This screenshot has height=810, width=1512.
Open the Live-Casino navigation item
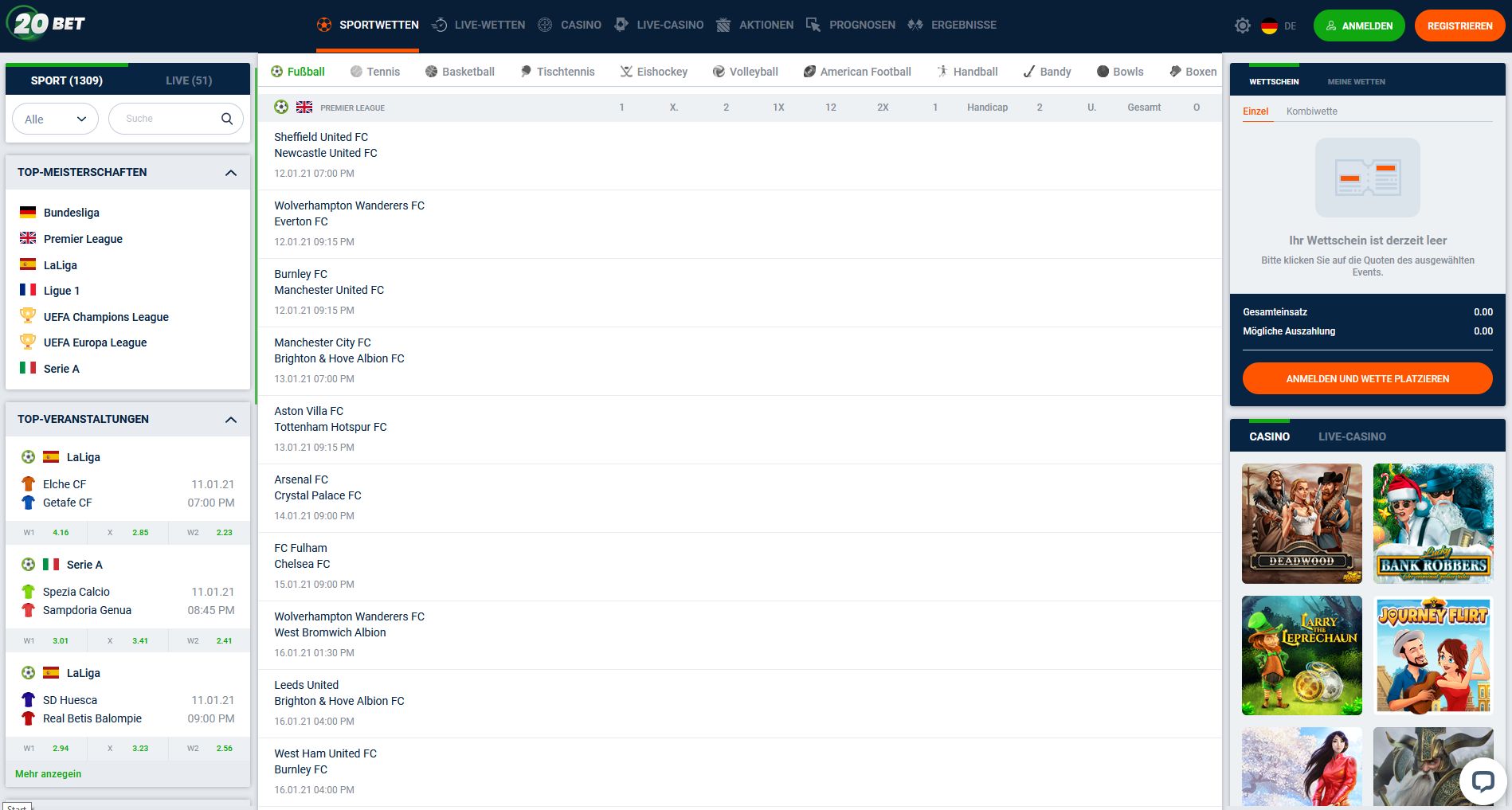658,25
